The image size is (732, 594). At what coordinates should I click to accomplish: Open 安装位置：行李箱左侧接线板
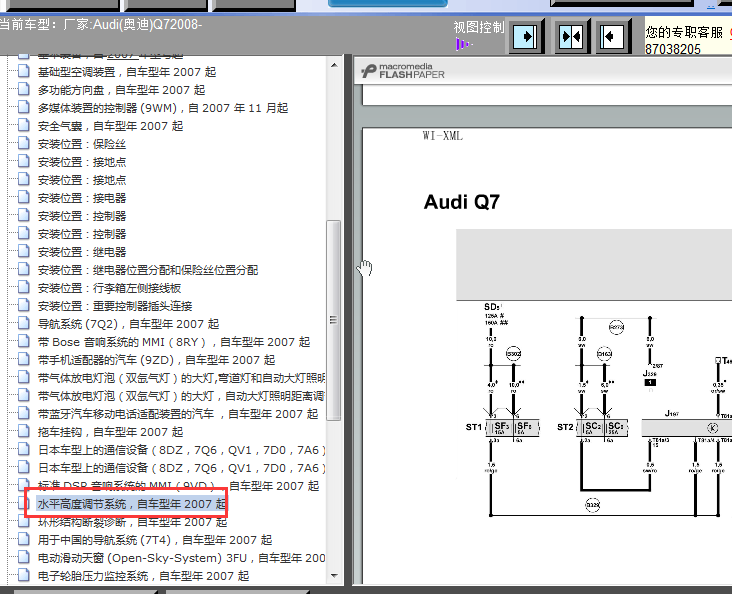(109, 288)
